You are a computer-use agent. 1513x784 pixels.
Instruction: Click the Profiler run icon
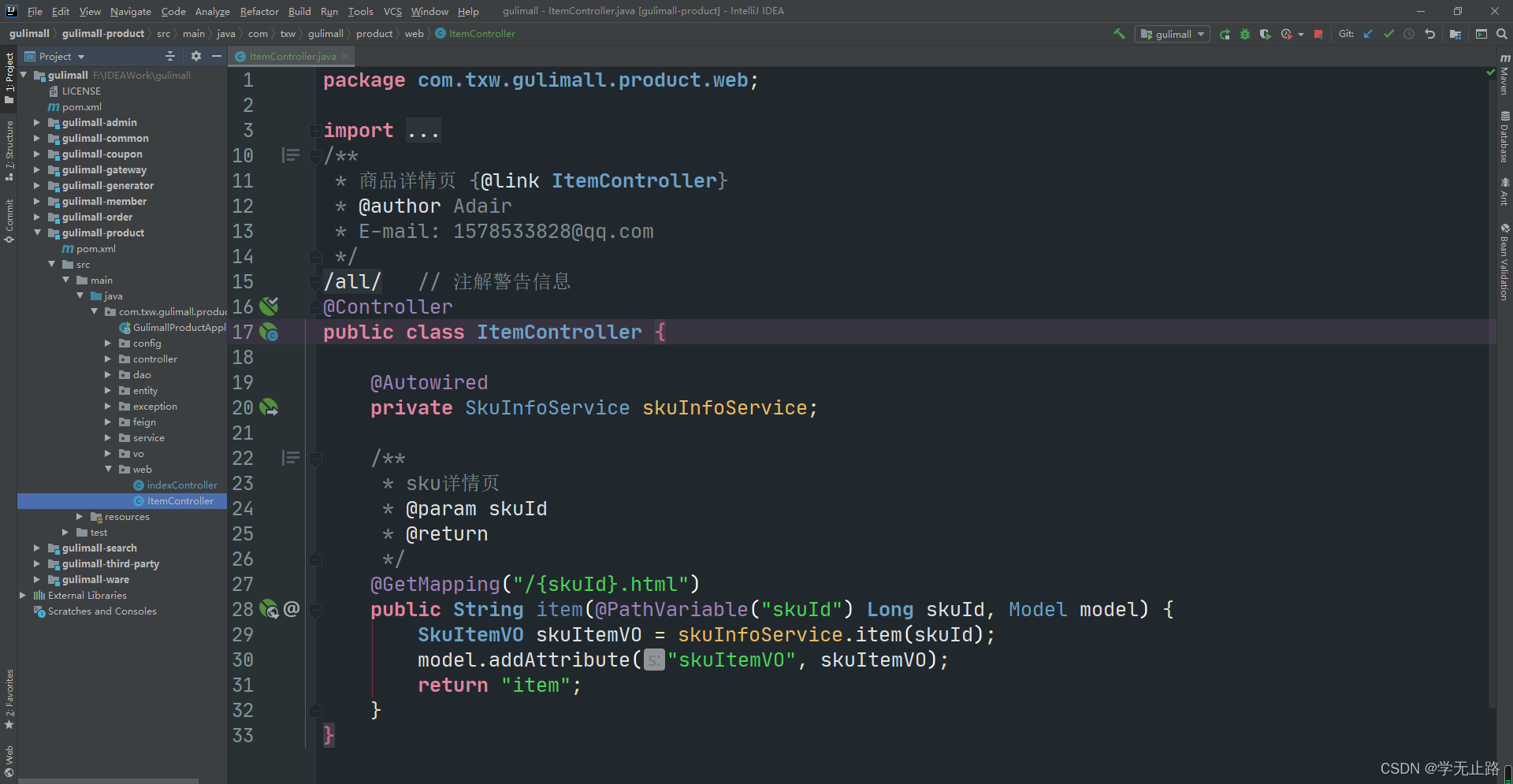tap(1286, 34)
